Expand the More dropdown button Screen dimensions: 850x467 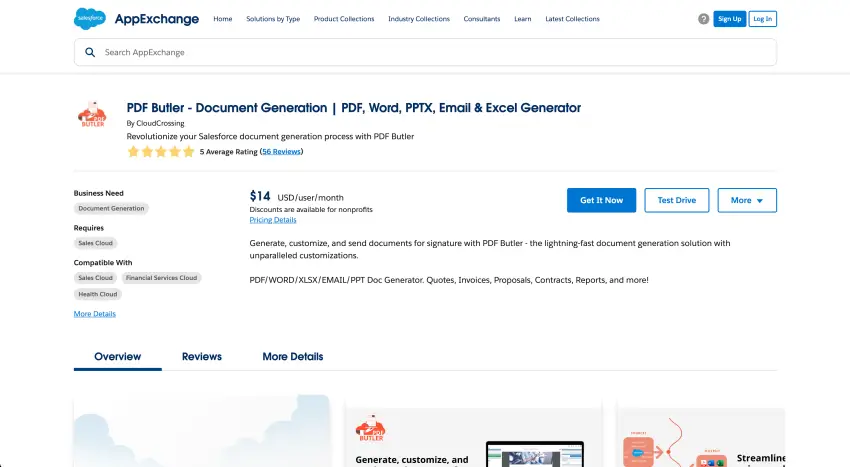click(747, 200)
